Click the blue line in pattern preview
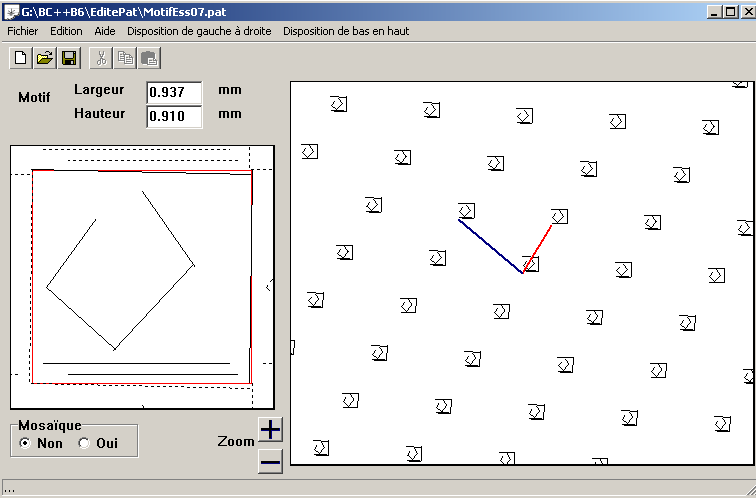 point(490,245)
